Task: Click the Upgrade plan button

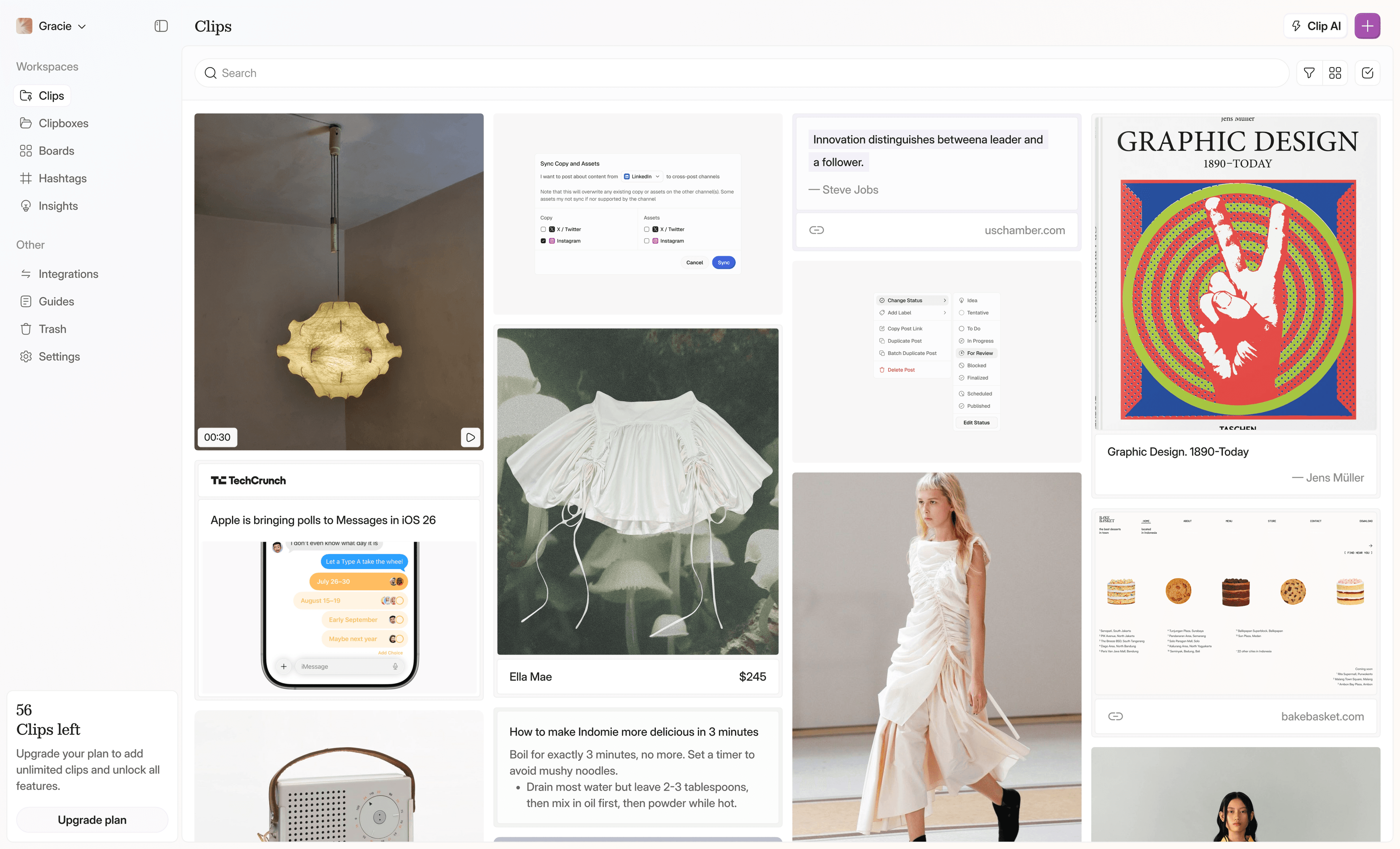Action: tap(92, 819)
